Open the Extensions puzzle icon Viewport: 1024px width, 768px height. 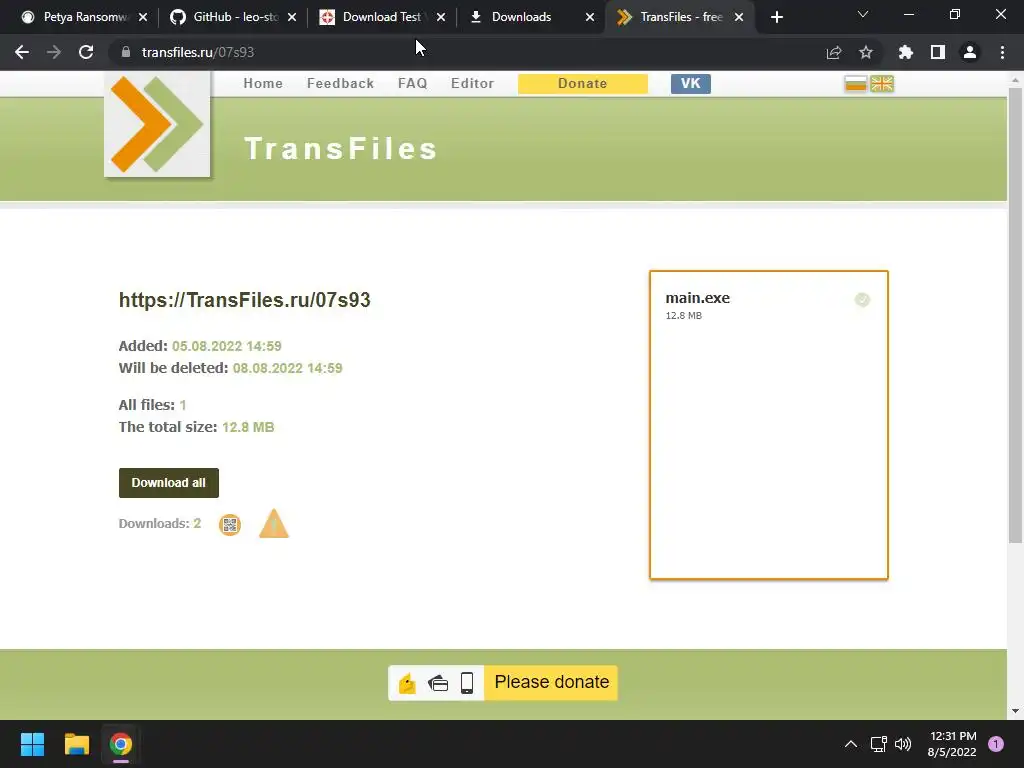[906, 52]
